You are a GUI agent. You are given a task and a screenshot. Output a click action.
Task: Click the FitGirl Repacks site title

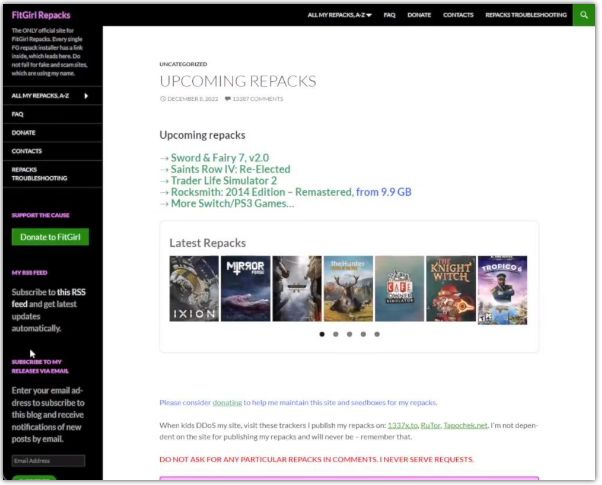pyautogui.click(x=41, y=15)
